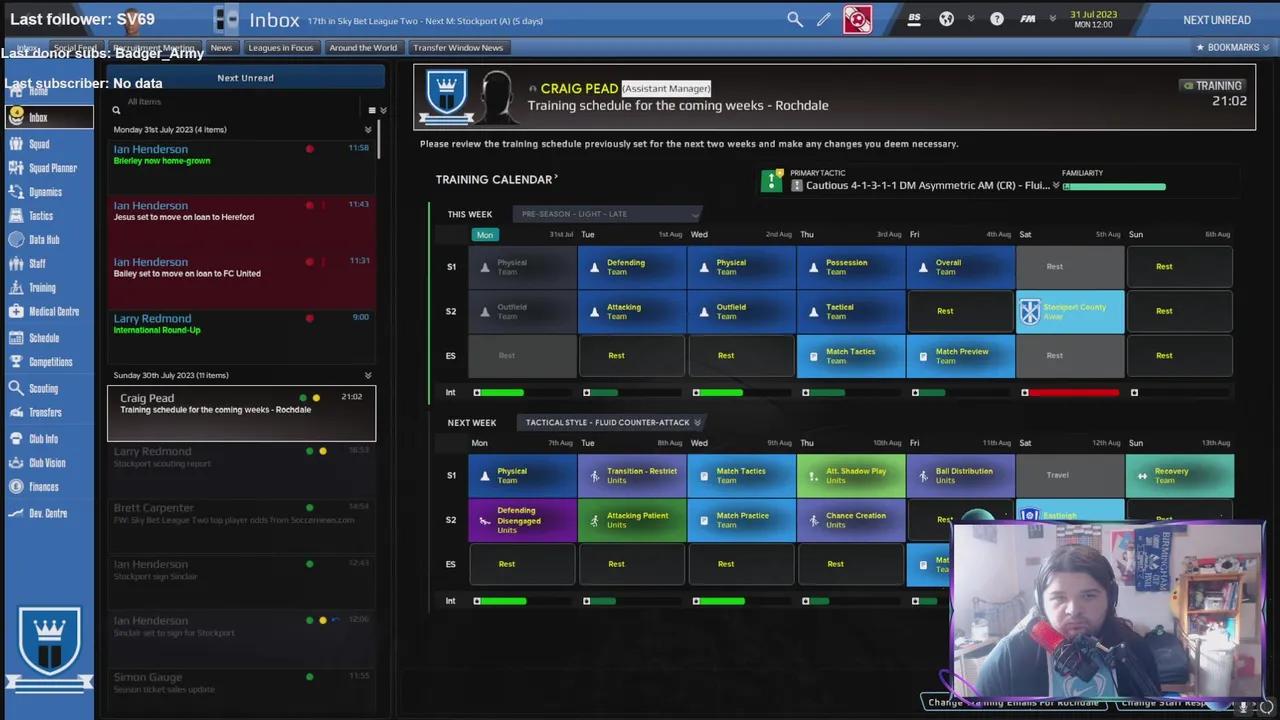This screenshot has width=1280, height=720.
Task: Open the Finances sidebar section
Action: (x=43, y=487)
